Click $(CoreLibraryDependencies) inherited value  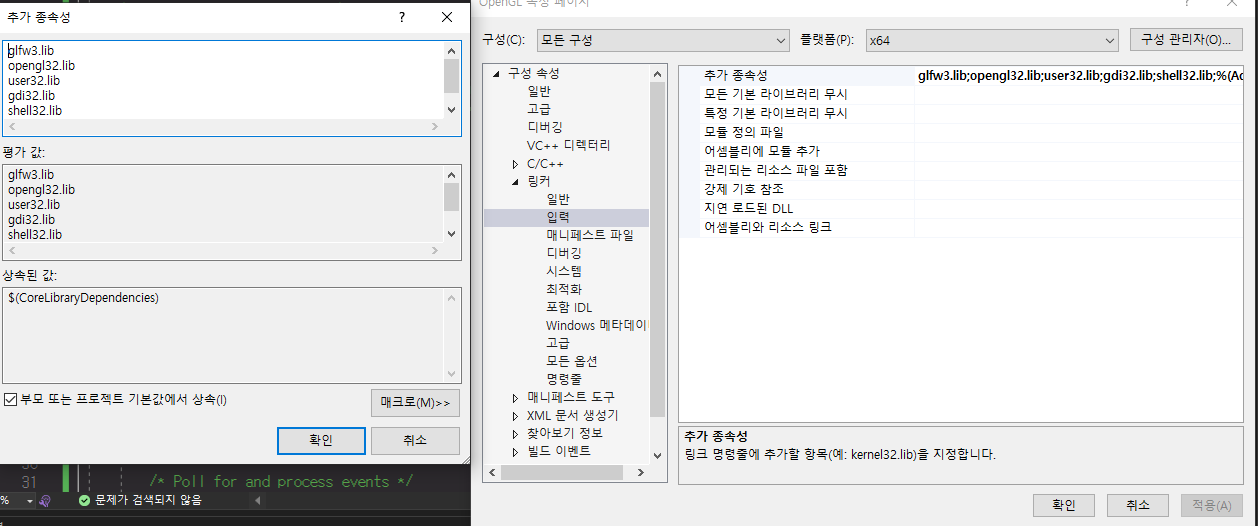tap(83, 297)
